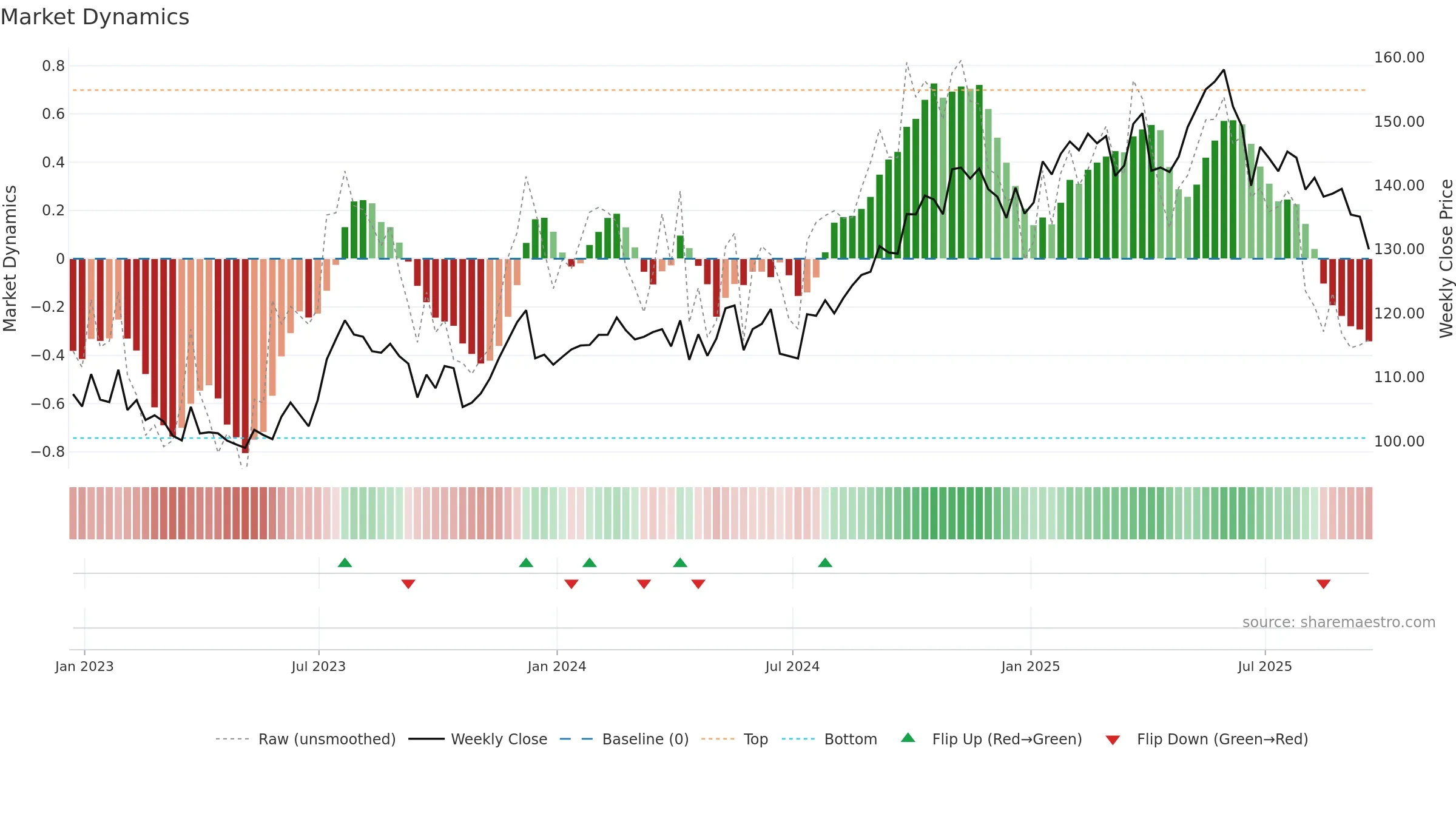Select the first green flip-up marker after Jul 2023
The image size is (1456, 819).
345,562
